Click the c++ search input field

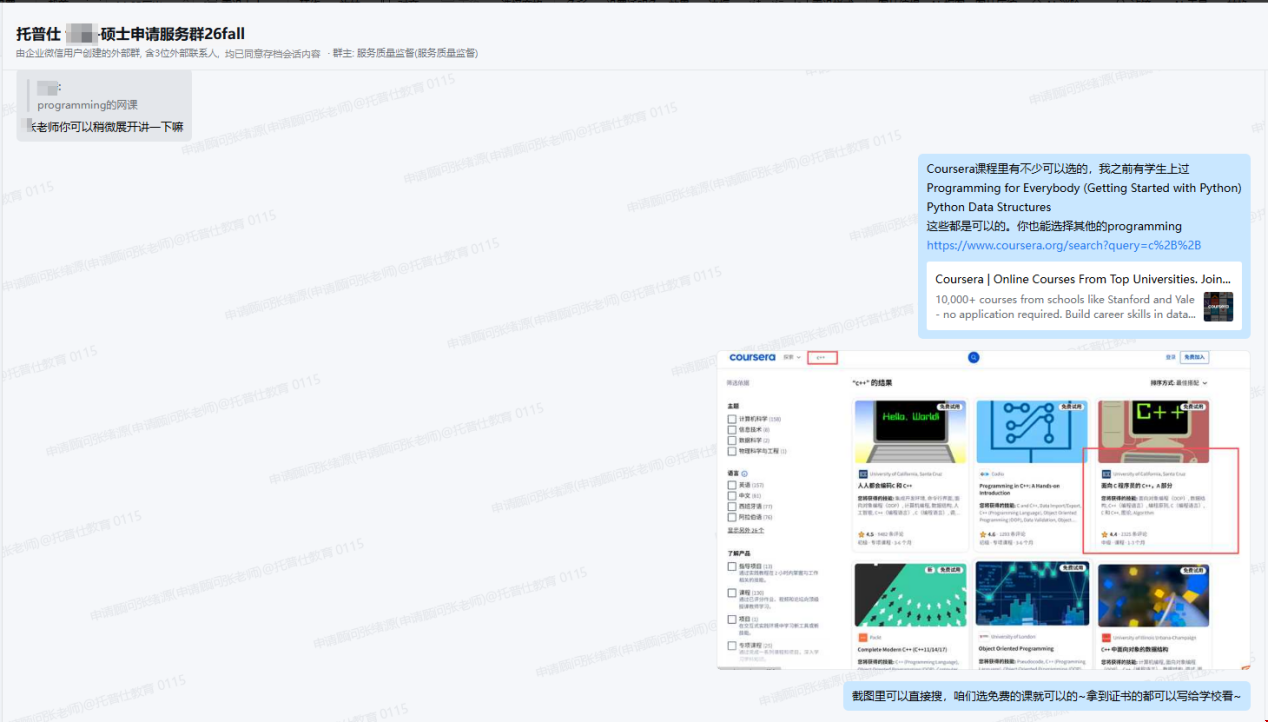pyautogui.click(x=823, y=357)
